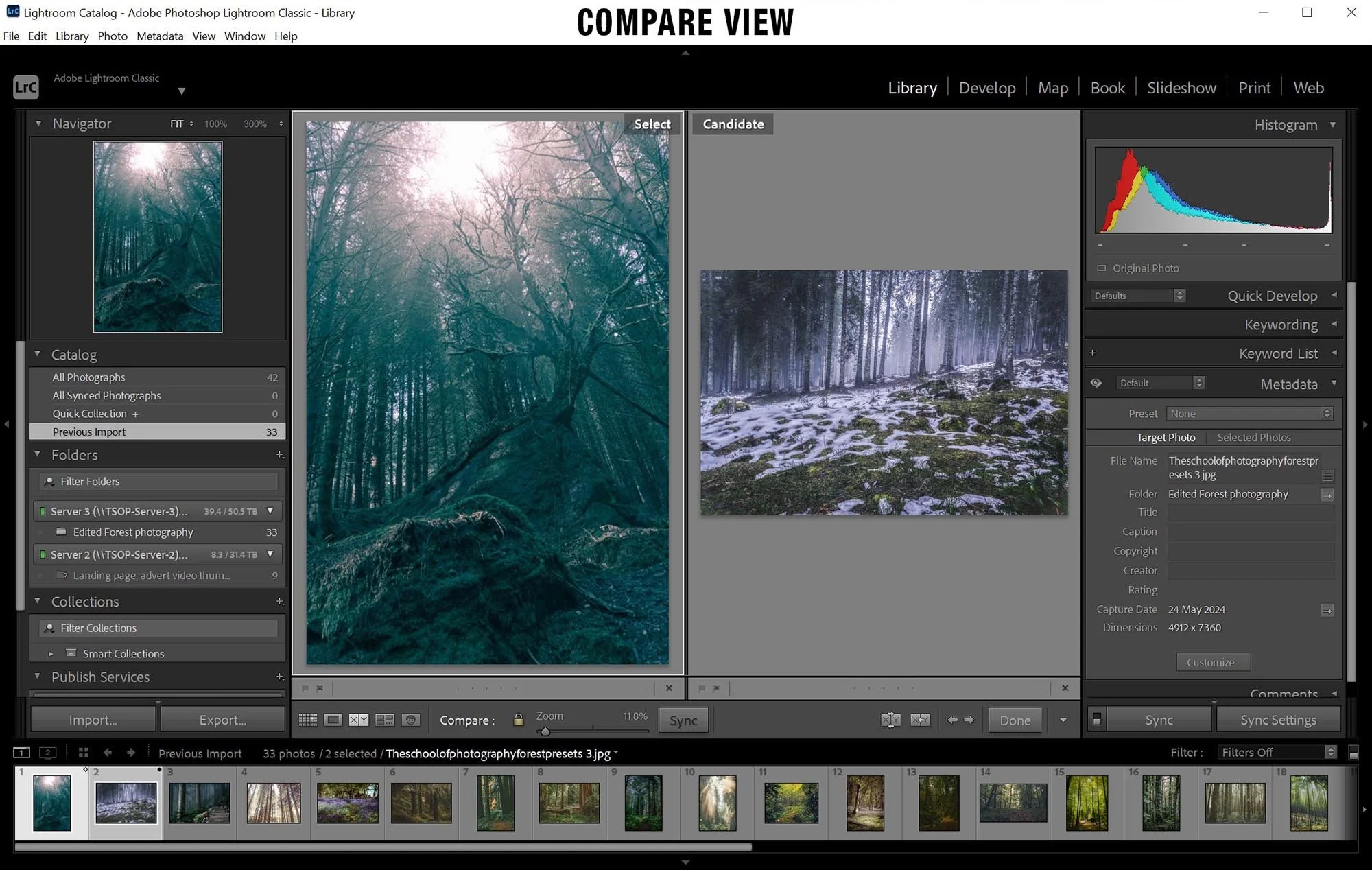Open the Metadata Preset None dropdown
The width and height of the screenshot is (1372, 870).
pos(1250,414)
